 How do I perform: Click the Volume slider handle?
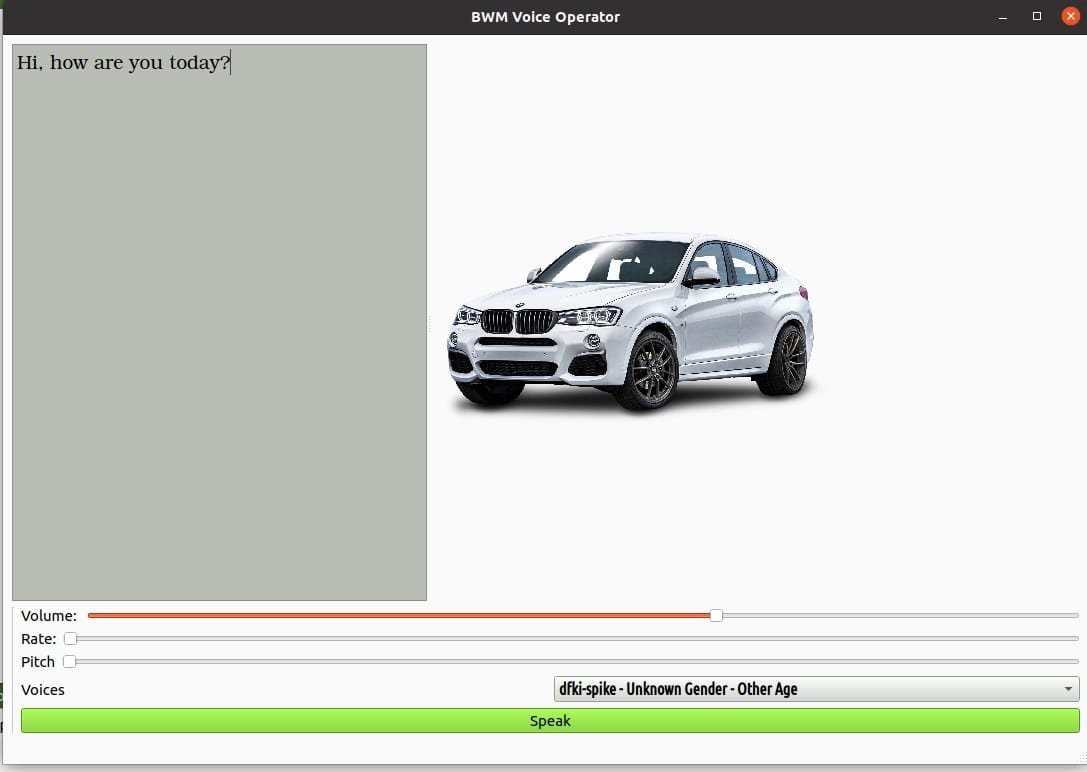(x=716, y=615)
